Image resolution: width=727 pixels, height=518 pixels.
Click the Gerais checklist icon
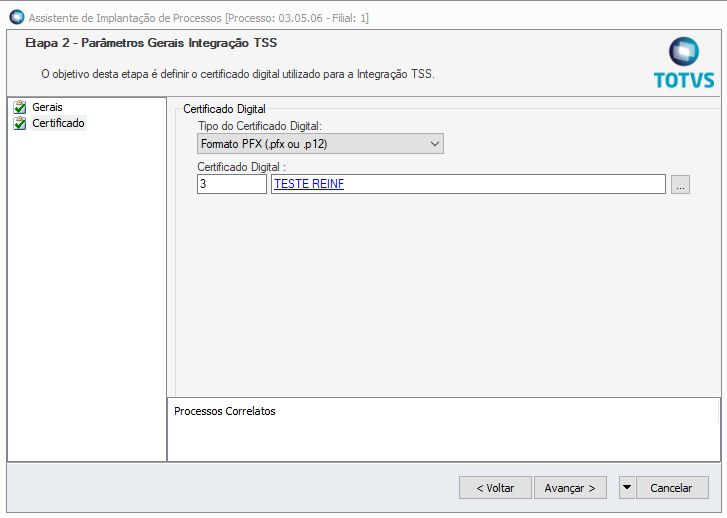(x=20, y=107)
